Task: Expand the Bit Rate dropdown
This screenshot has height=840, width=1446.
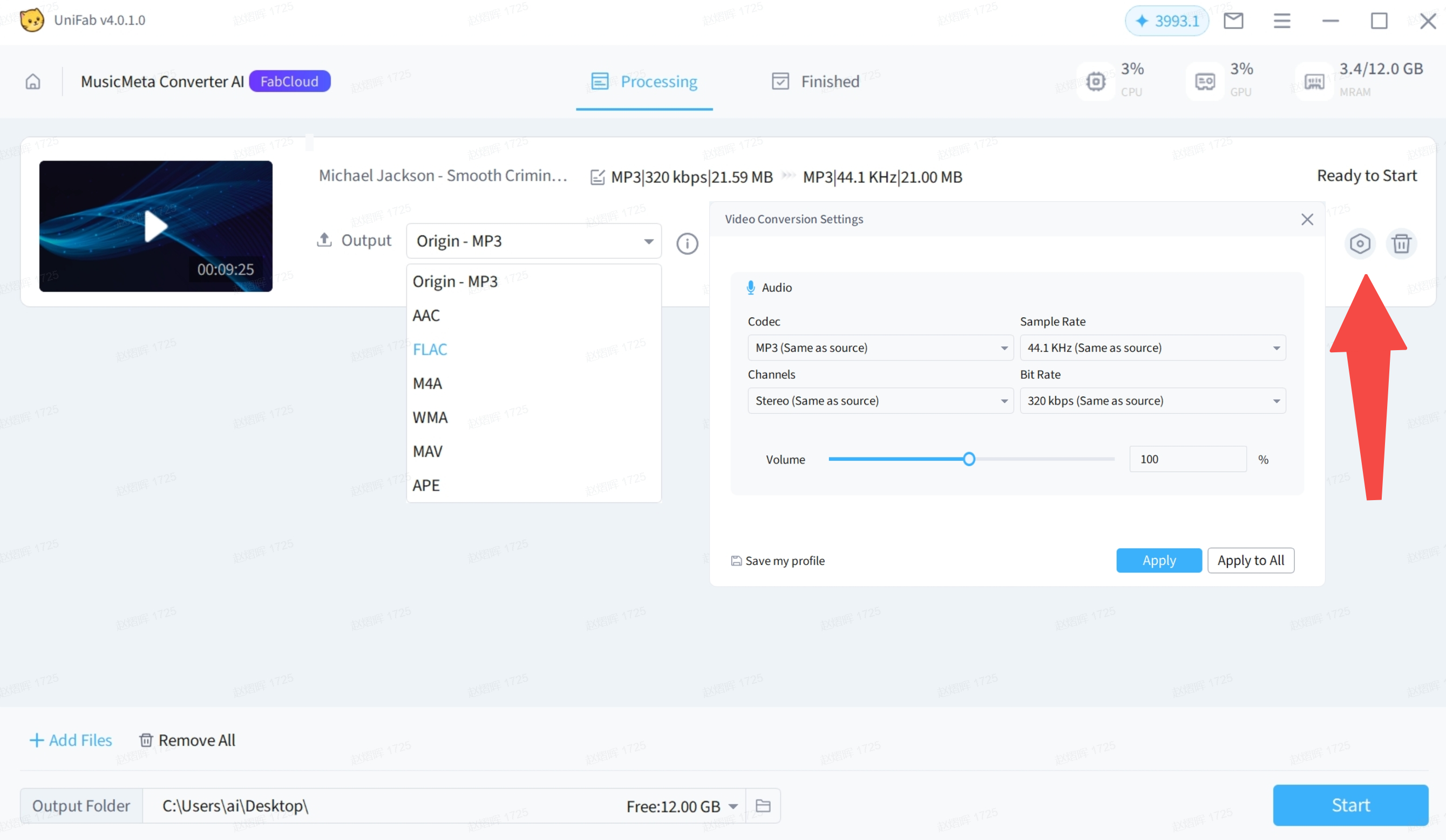Action: pos(1152,400)
